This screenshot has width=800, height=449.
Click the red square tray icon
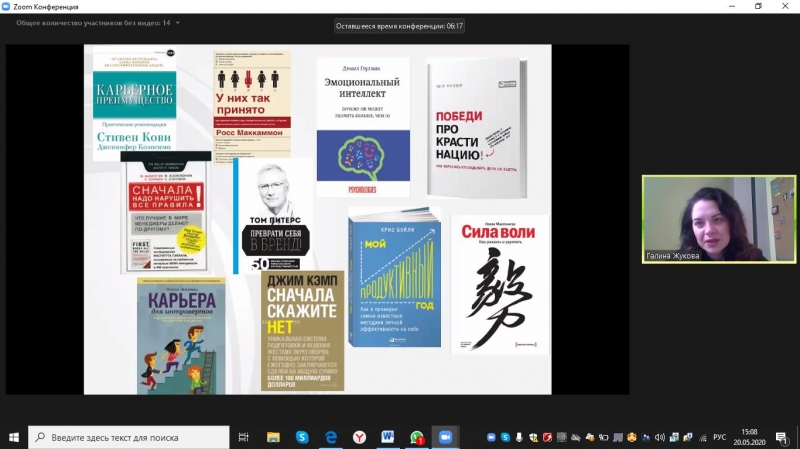coord(547,437)
